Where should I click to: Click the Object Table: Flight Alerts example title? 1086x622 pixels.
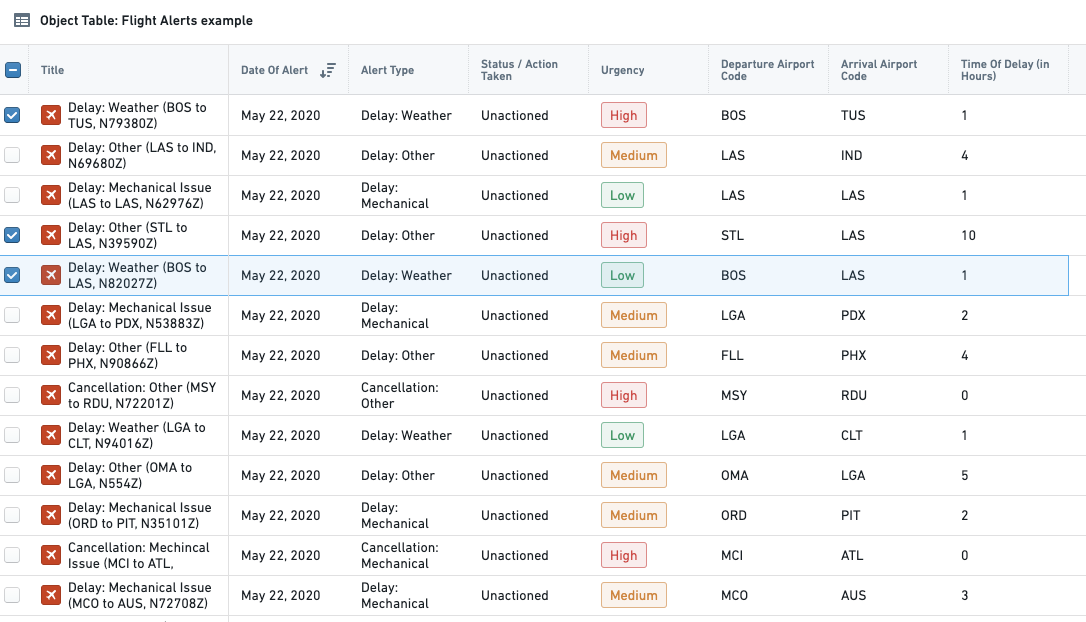coord(146,21)
